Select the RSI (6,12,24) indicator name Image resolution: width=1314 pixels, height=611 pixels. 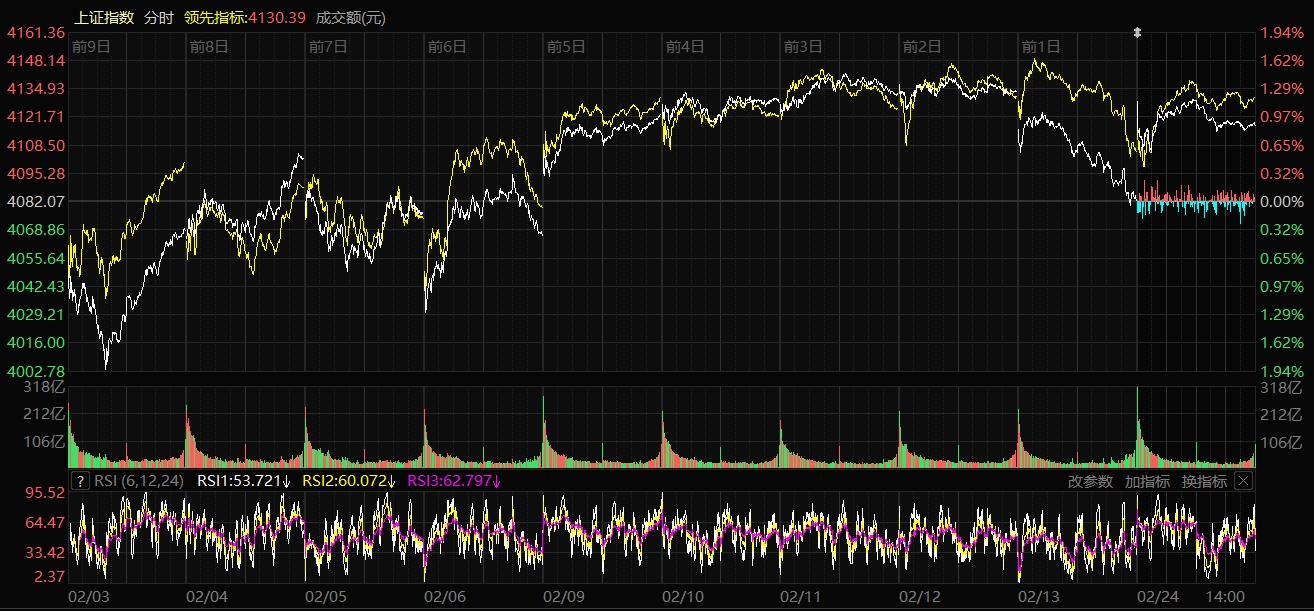tap(139, 481)
